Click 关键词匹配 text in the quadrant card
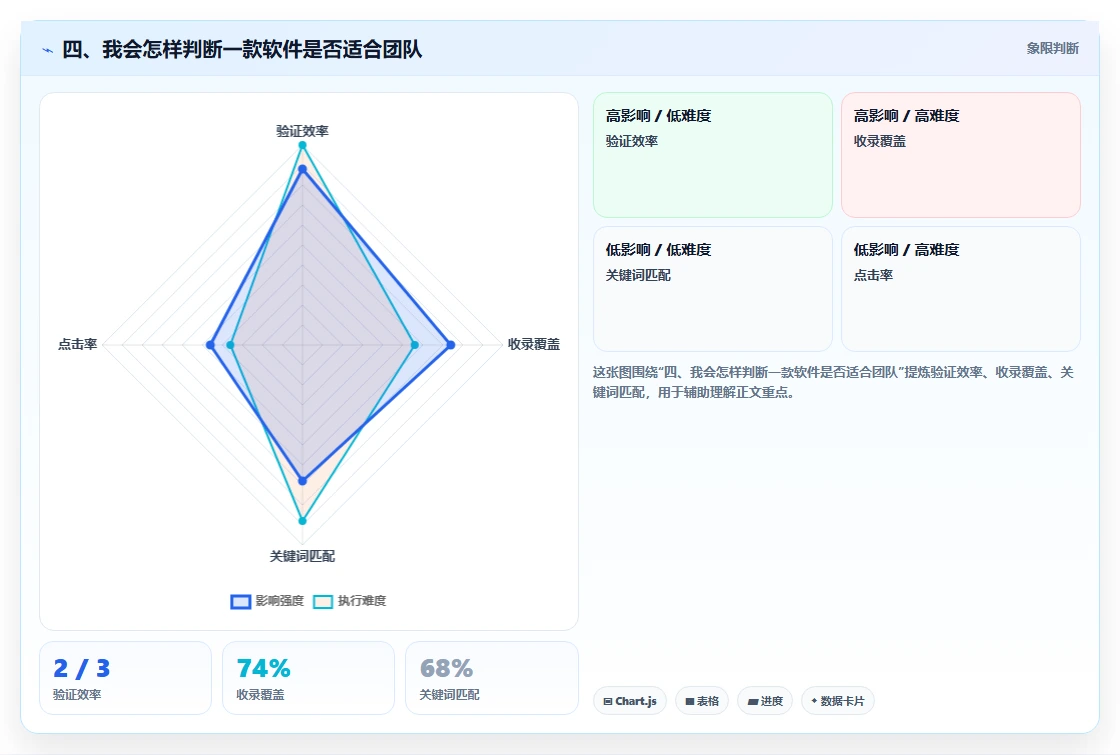This screenshot has width=1120, height=755. pyautogui.click(x=638, y=275)
